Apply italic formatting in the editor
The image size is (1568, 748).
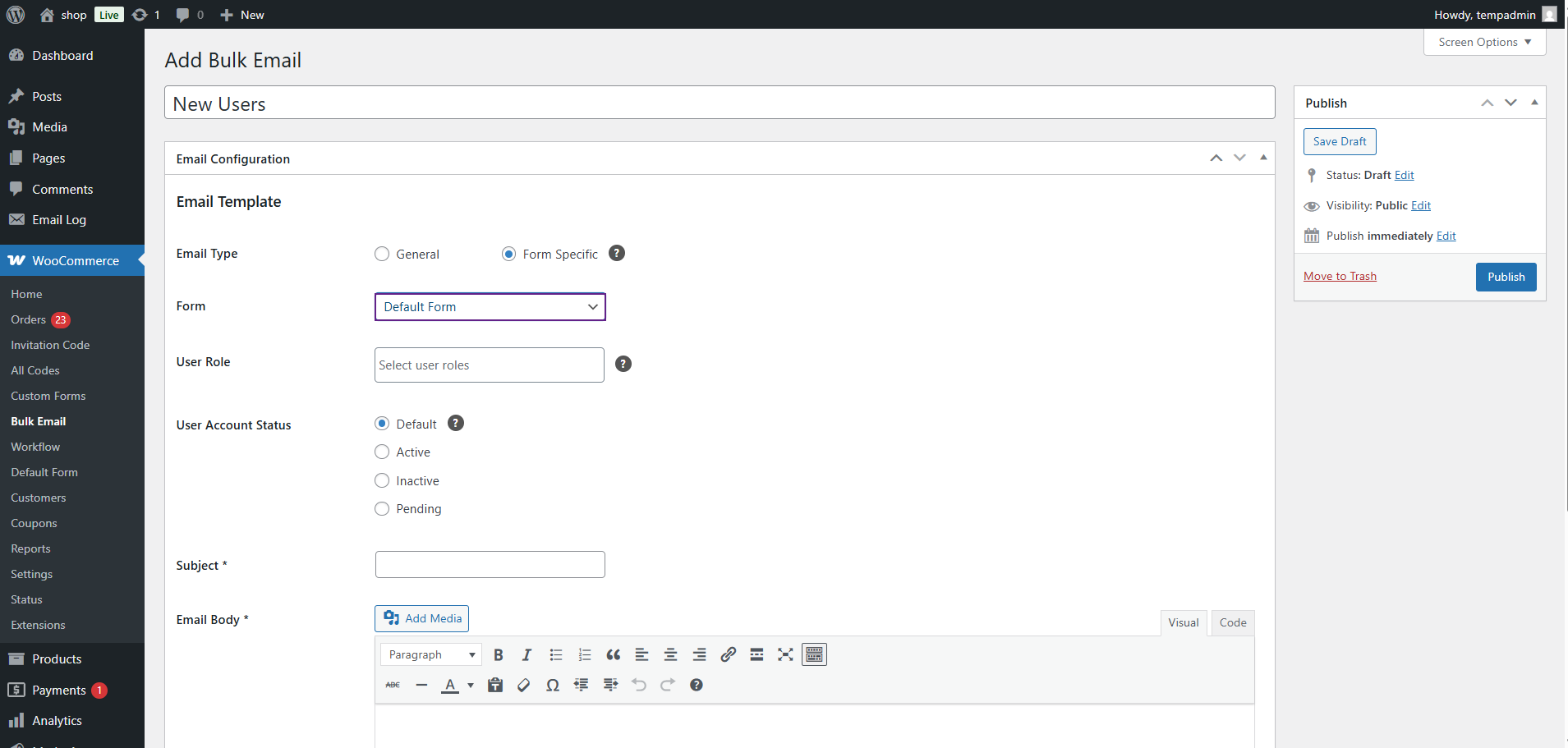coord(526,655)
